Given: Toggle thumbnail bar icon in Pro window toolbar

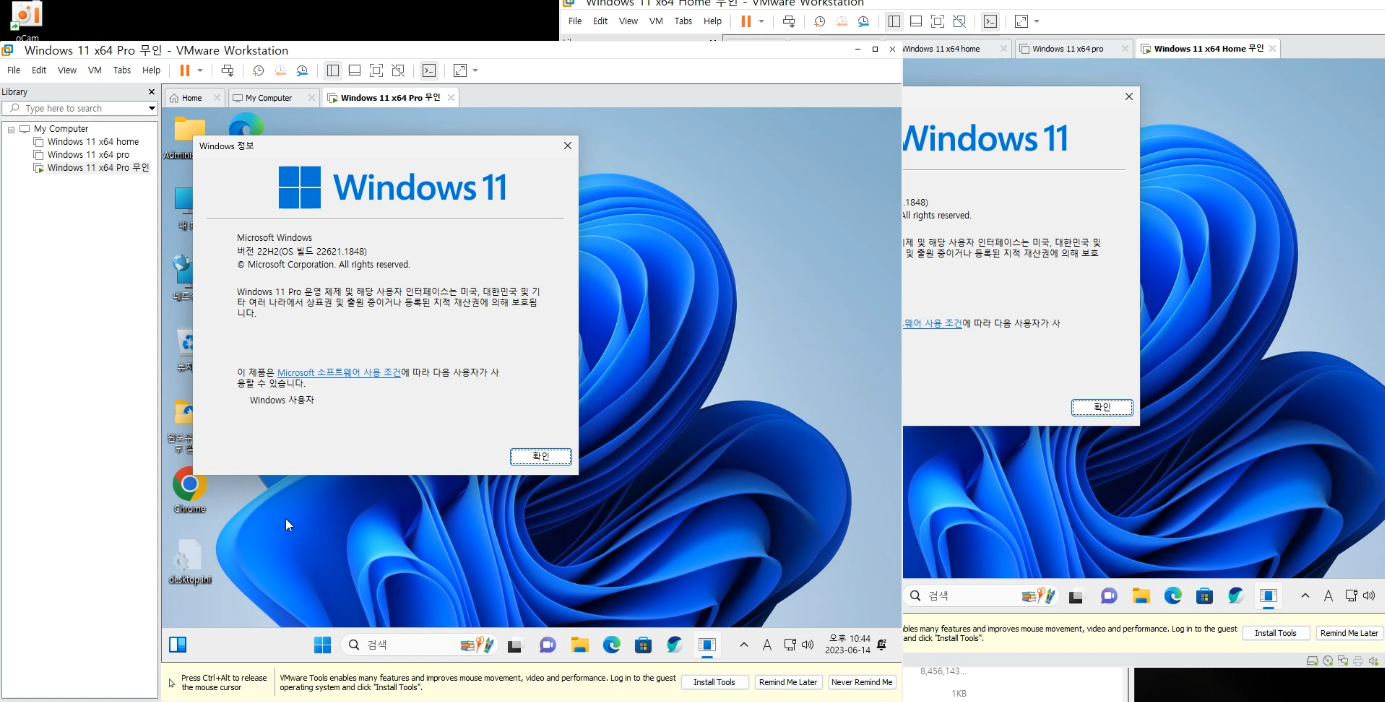Looking at the screenshot, I should point(355,70).
